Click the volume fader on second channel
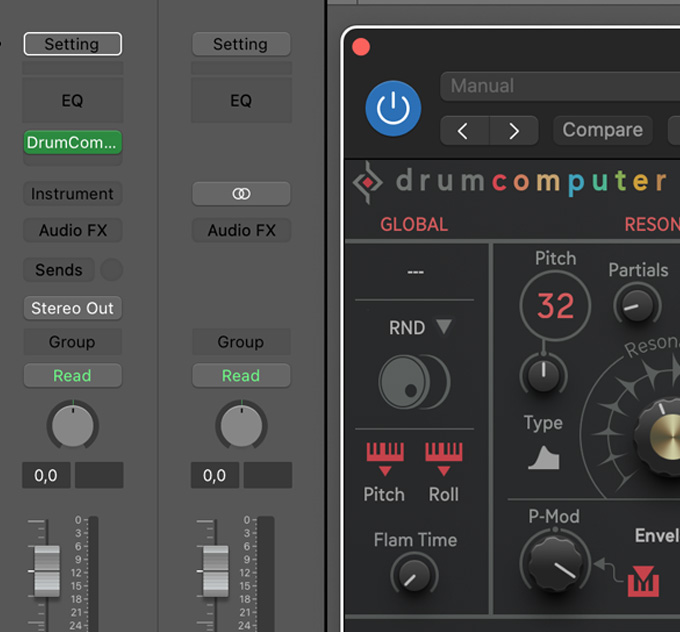The image size is (680, 632). tap(216, 571)
